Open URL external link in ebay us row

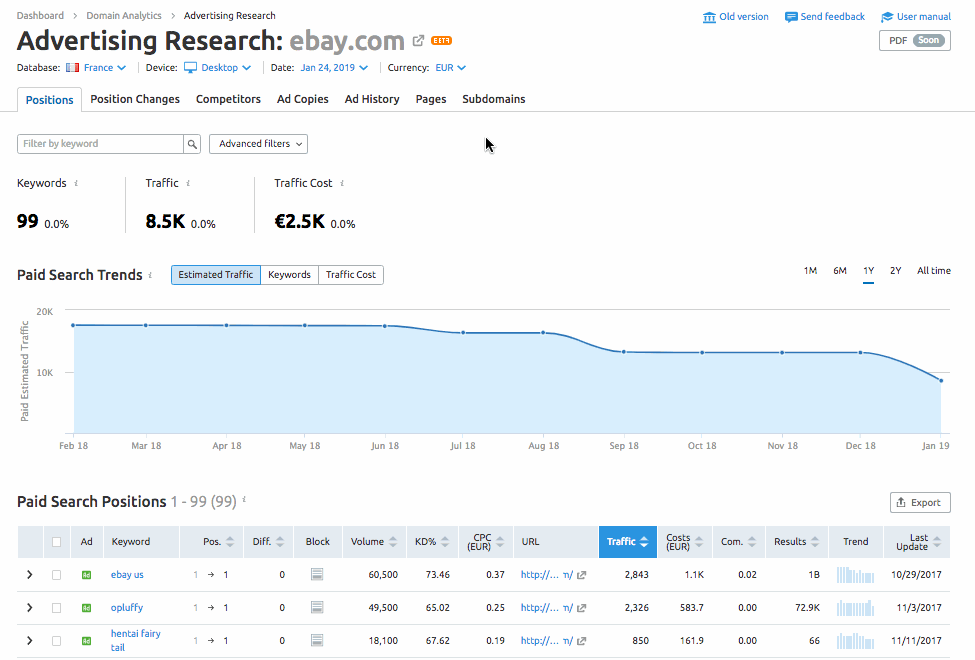[581, 575]
